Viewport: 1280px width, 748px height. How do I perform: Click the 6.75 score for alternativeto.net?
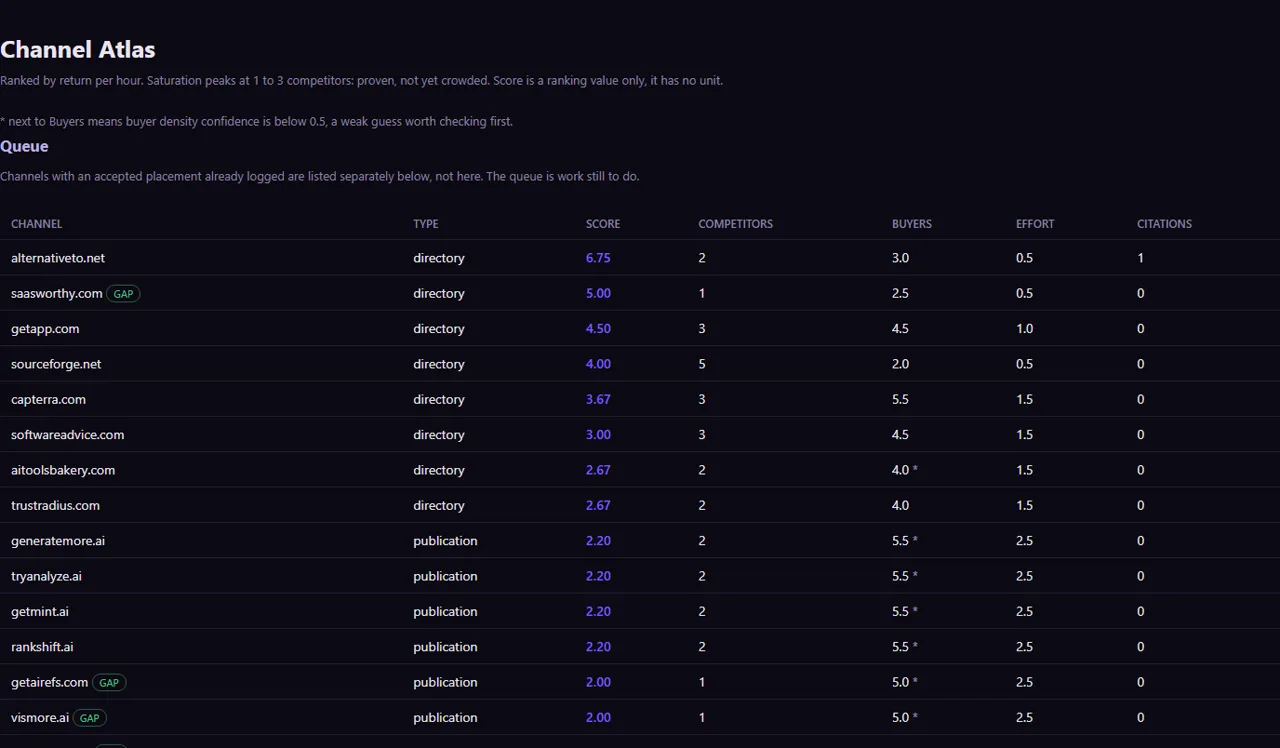coord(598,258)
